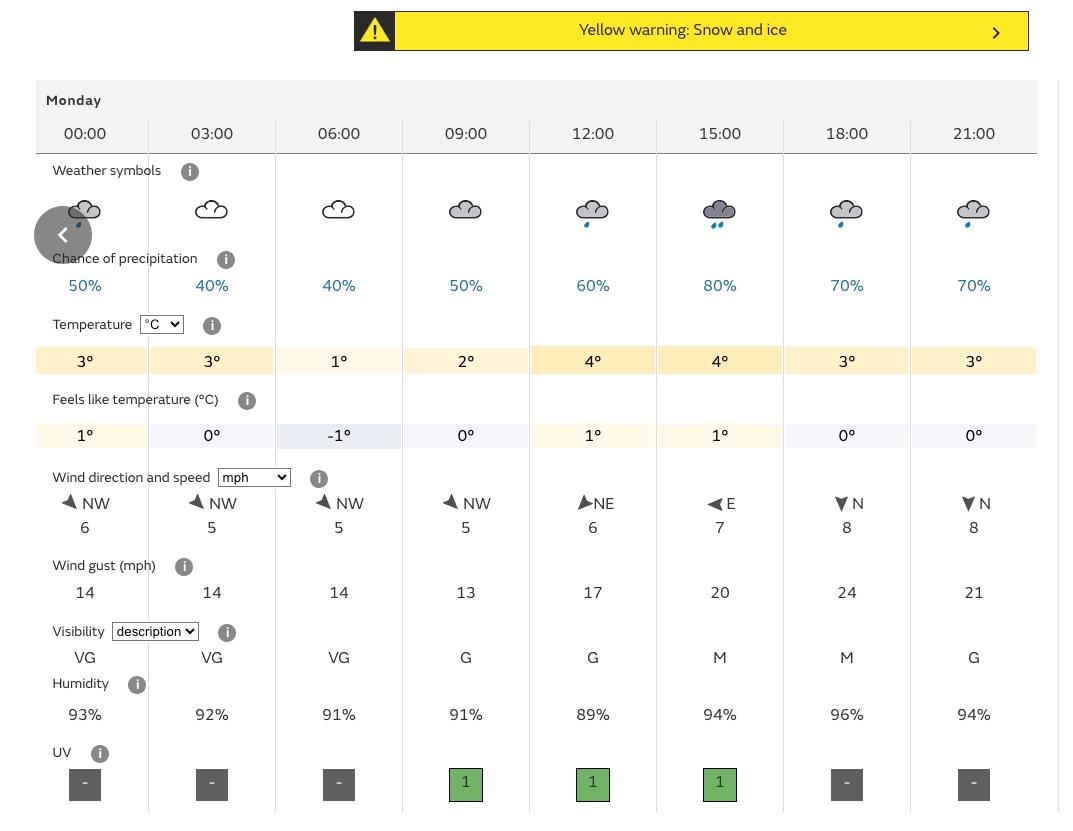Show the Humidity info icon
The height and width of the screenshot is (831, 1073).
tap(137, 685)
